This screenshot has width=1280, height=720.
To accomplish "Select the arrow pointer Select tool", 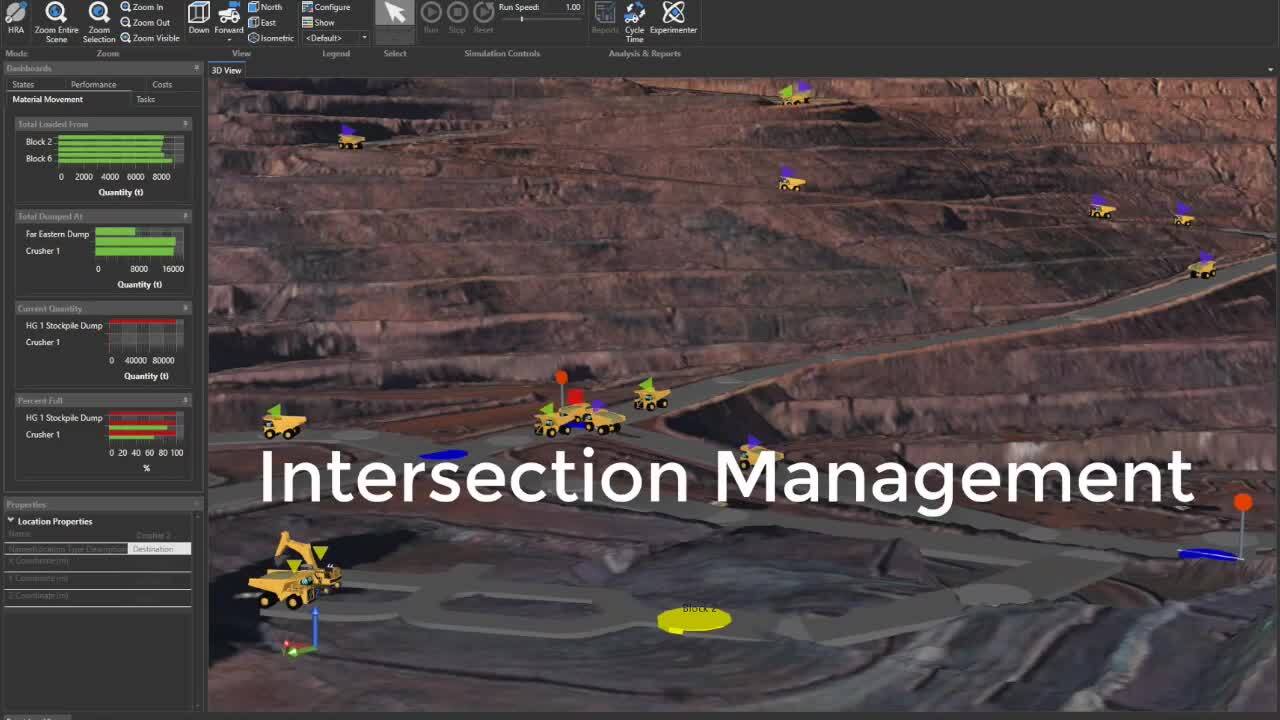I will 395,14.
